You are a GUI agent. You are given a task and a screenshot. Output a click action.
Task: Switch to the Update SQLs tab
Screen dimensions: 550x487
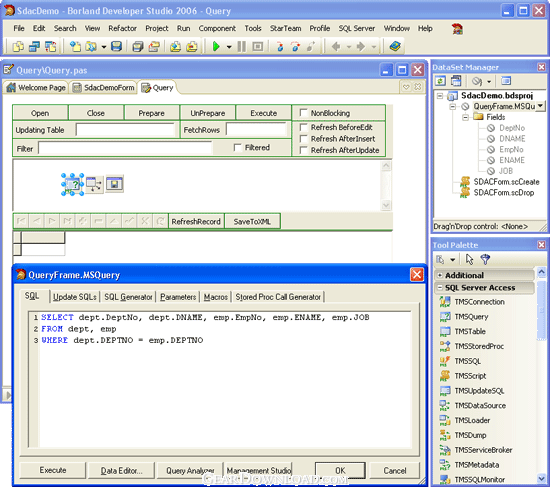[x=75, y=297]
